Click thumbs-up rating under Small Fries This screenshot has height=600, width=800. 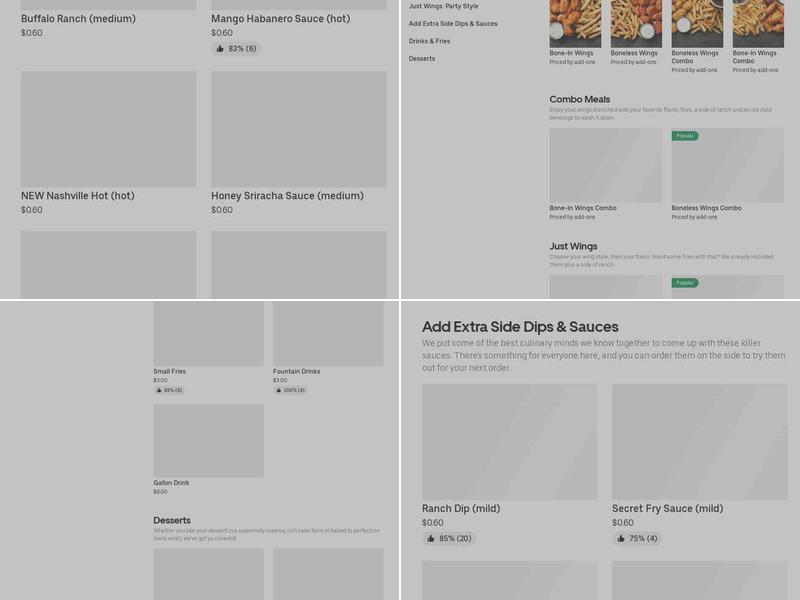point(168,390)
